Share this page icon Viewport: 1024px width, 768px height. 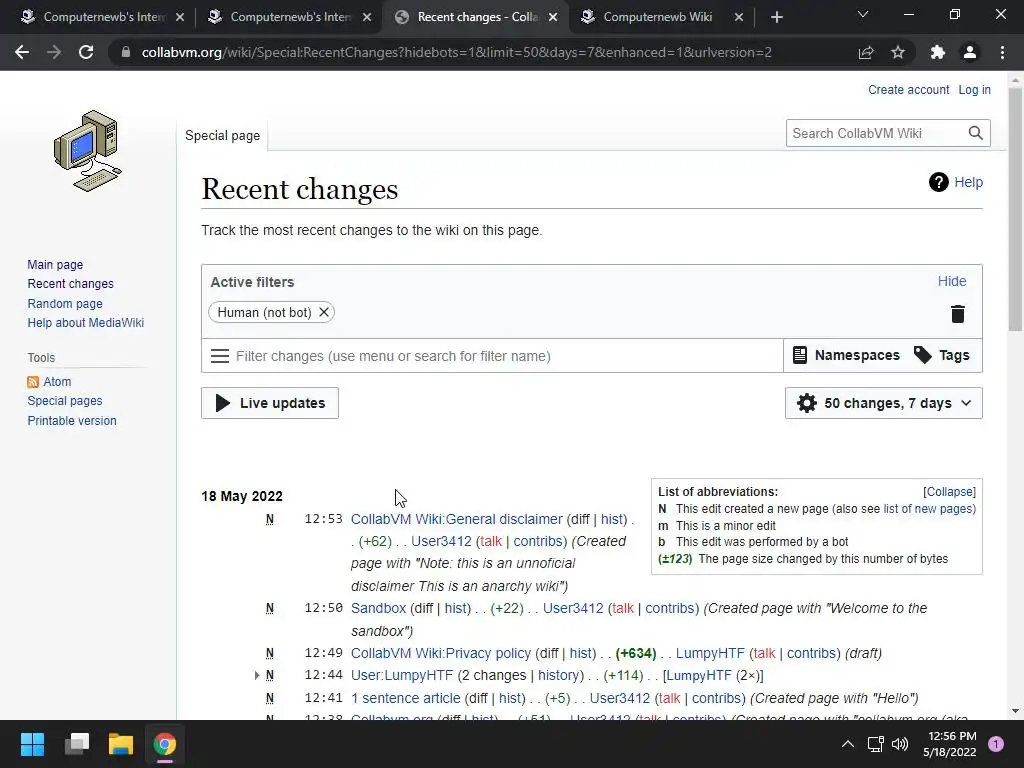point(866,52)
